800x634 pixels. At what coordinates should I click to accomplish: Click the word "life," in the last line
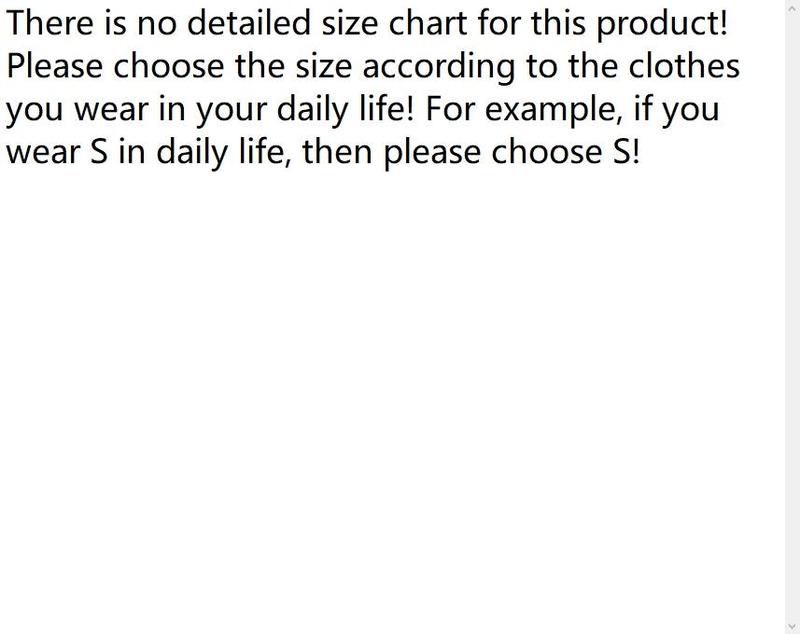point(265,152)
